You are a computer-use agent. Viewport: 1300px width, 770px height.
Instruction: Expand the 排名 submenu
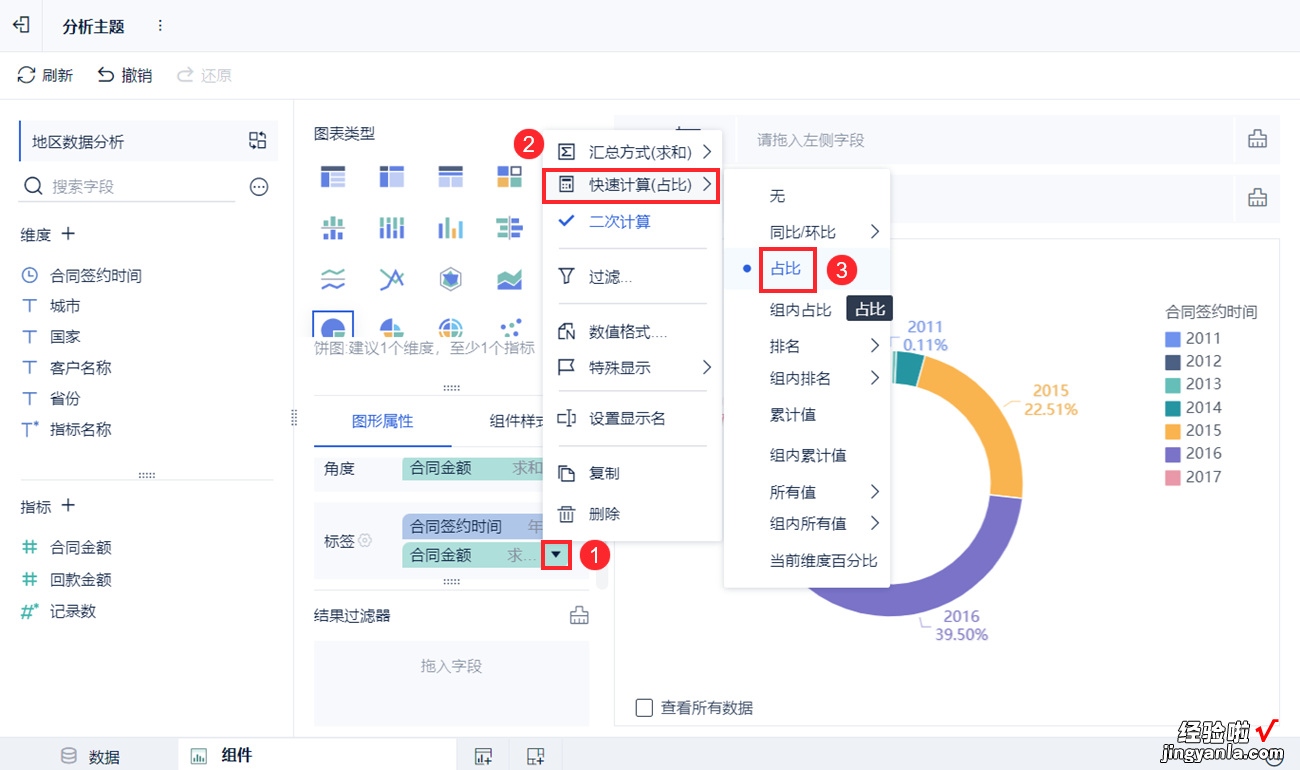coord(806,346)
